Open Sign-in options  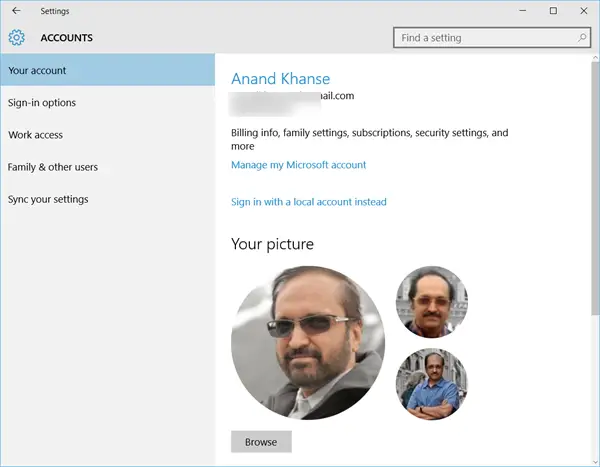[x=108, y=103]
